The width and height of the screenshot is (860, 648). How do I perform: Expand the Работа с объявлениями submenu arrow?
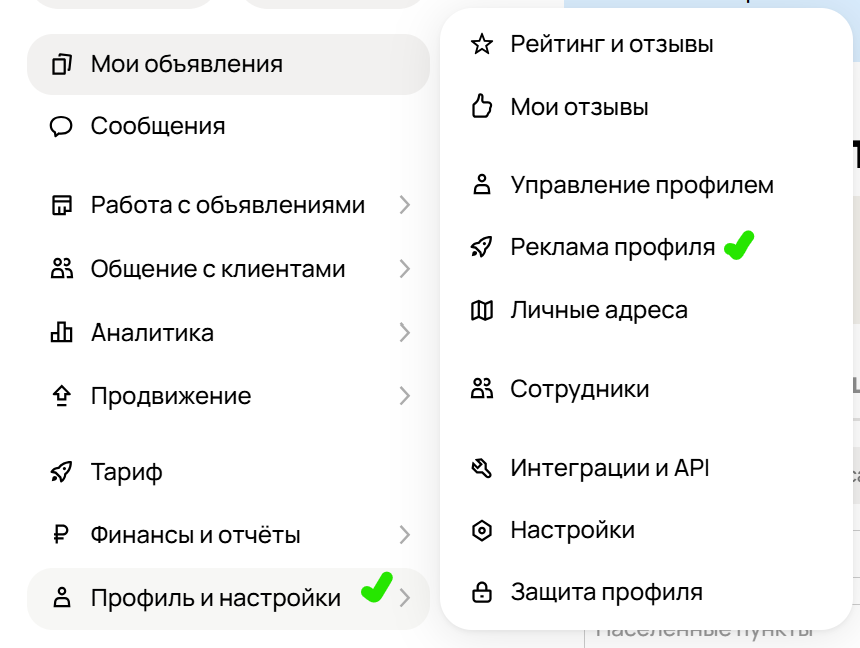coord(404,205)
